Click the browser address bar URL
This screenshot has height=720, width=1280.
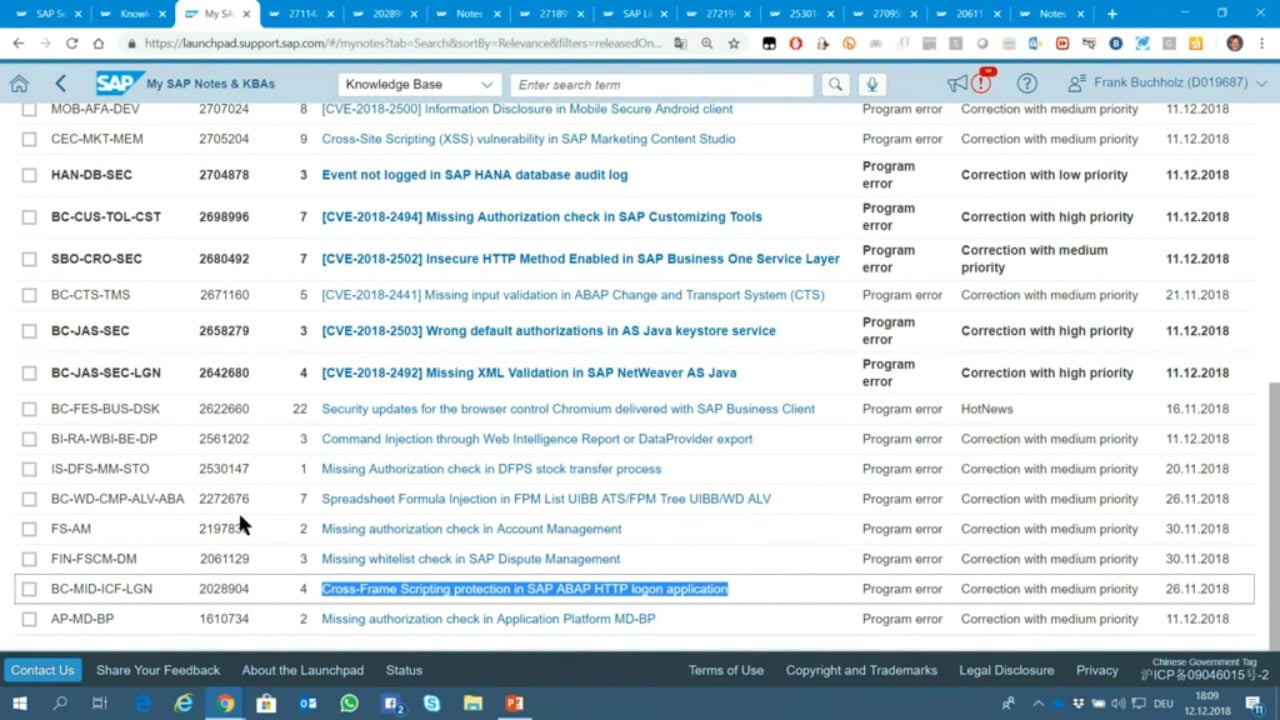(402, 44)
